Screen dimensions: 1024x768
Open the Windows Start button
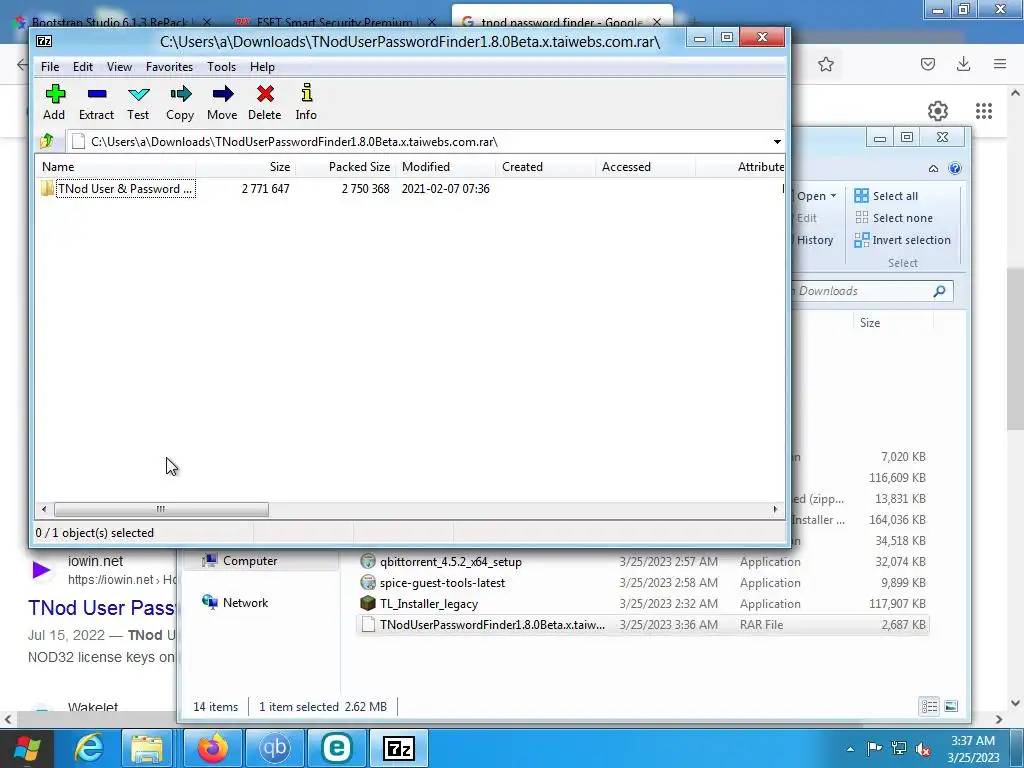point(26,749)
